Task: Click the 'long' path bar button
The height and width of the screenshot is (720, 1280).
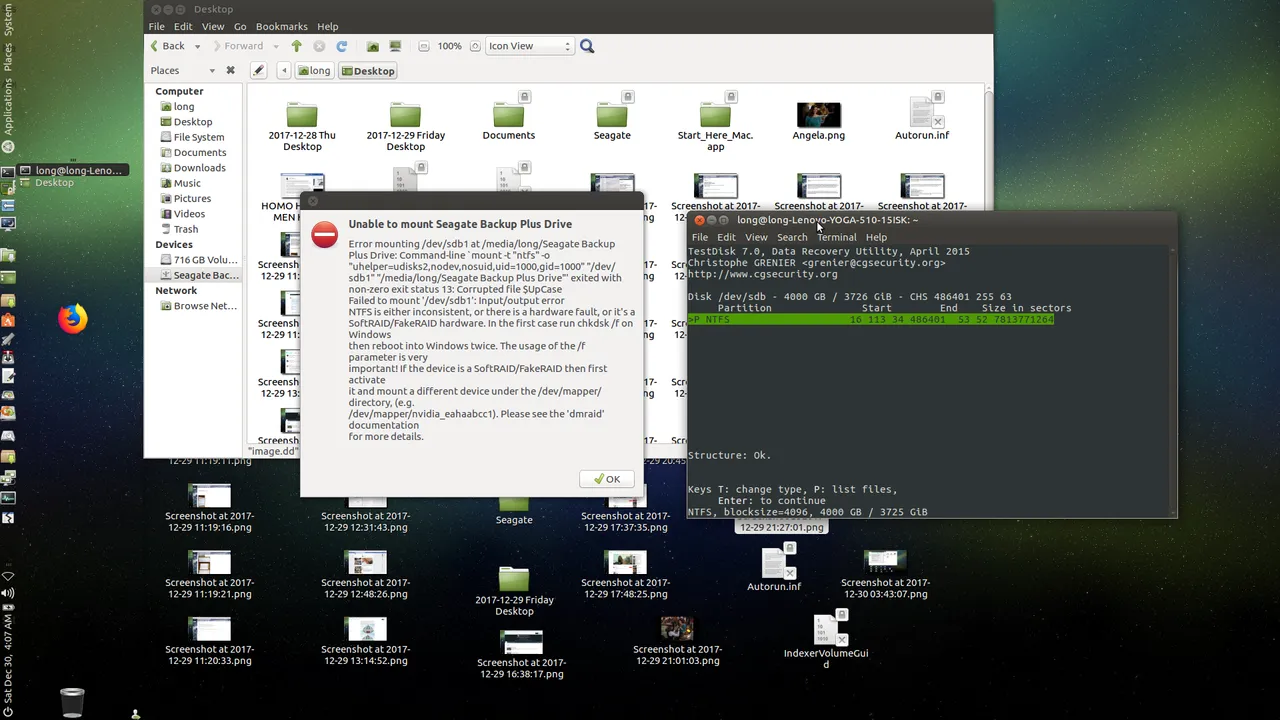Action: pyautogui.click(x=313, y=71)
